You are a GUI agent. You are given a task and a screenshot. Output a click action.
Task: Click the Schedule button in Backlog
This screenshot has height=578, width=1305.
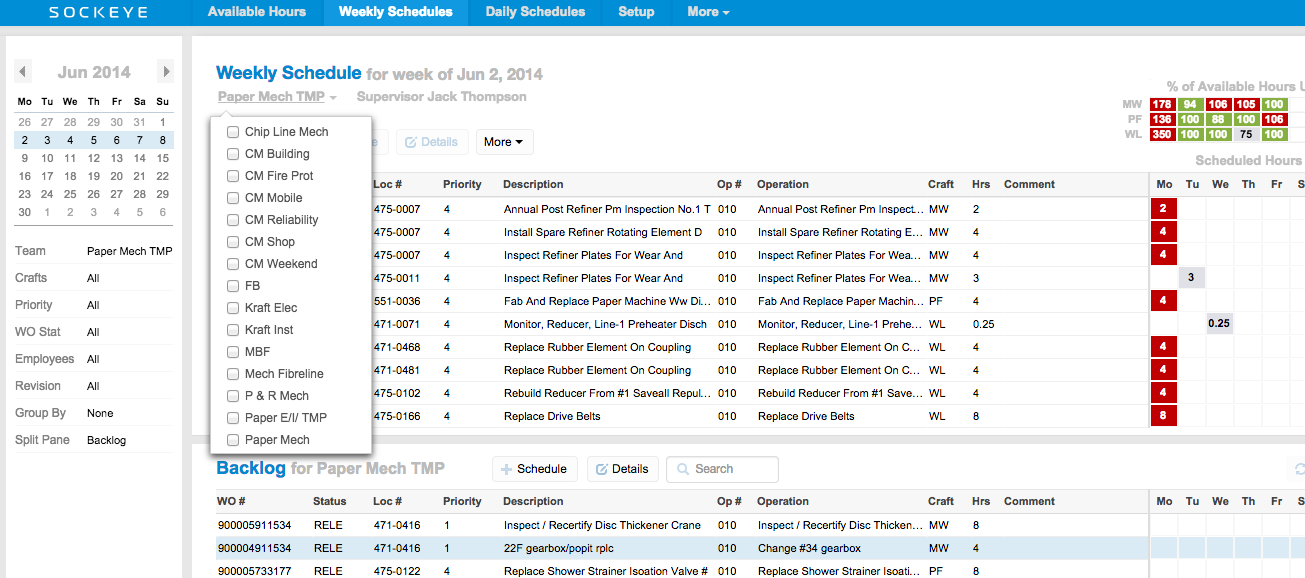(x=535, y=469)
